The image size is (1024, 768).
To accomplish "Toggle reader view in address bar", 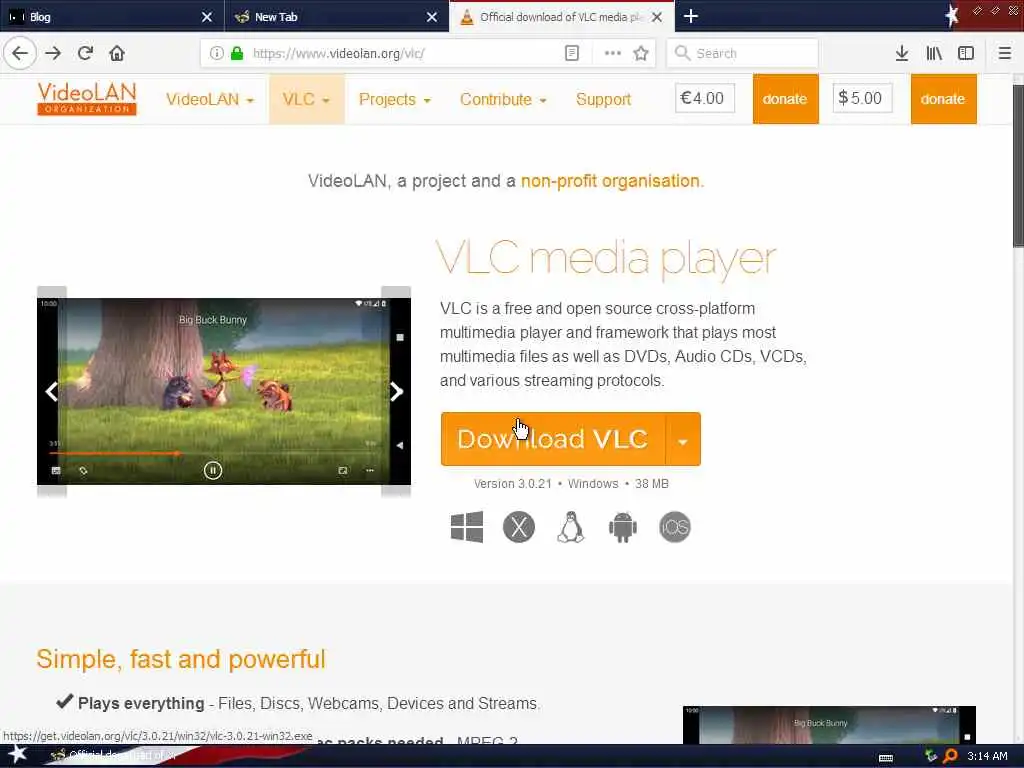I will 571,53.
